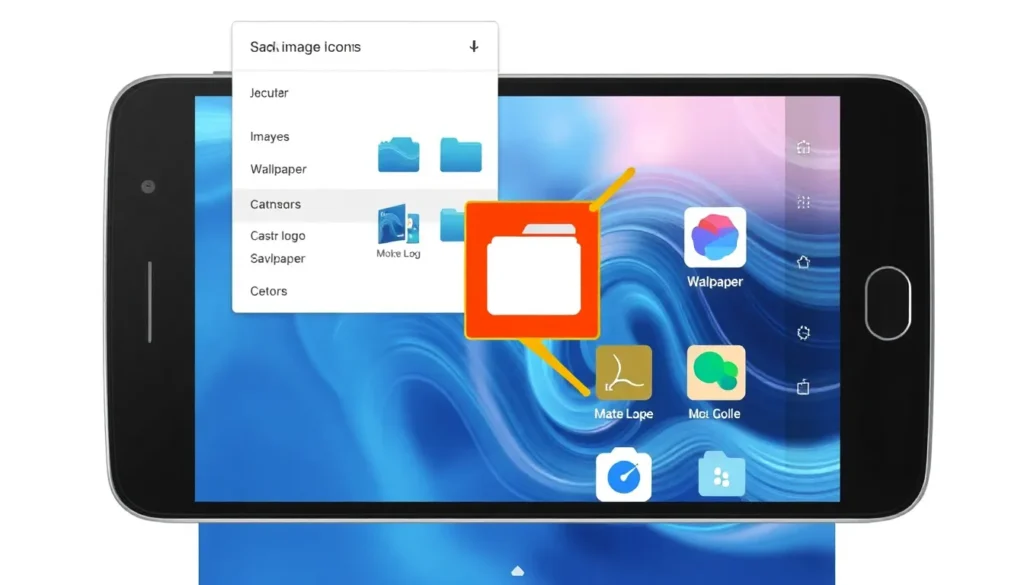Click the down arrow in menu header
The width and height of the screenshot is (1024, 585).
(x=474, y=47)
